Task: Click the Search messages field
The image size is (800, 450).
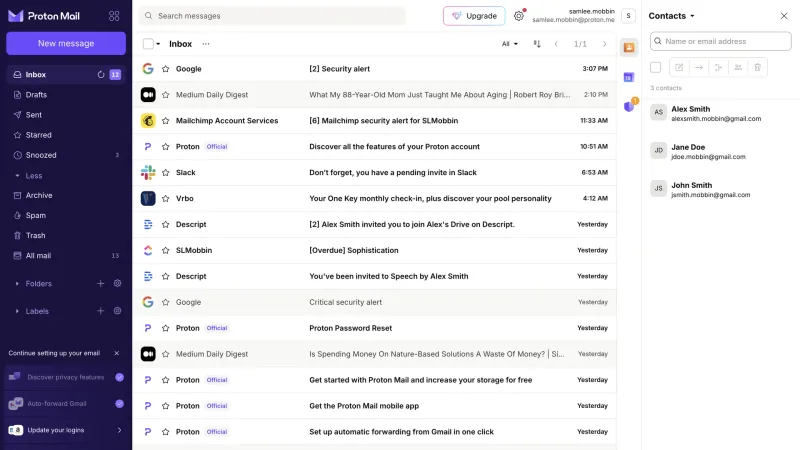Action: pyautogui.click(x=272, y=16)
